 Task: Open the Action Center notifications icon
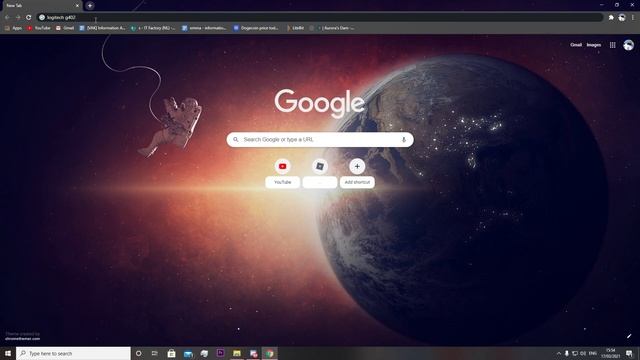pos(629,353)
